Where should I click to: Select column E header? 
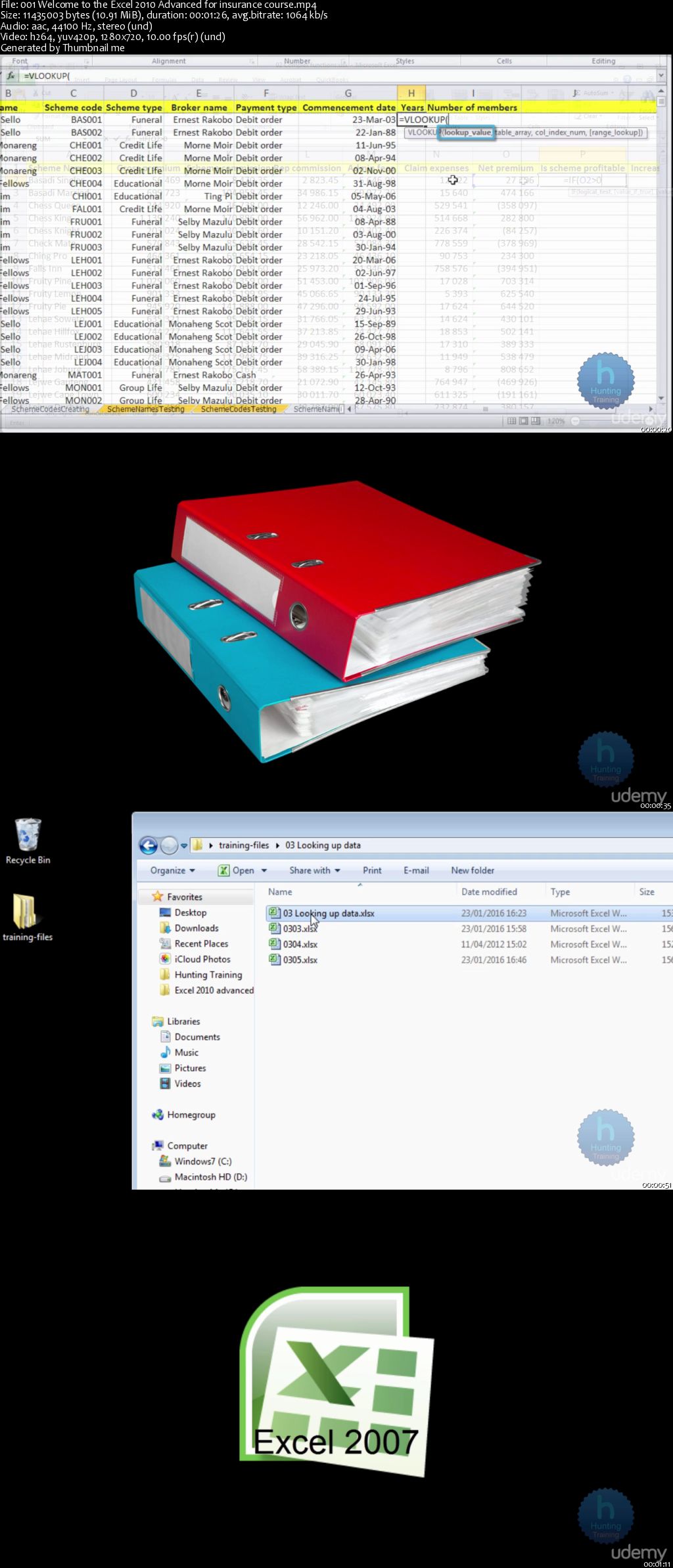(198, 93)
